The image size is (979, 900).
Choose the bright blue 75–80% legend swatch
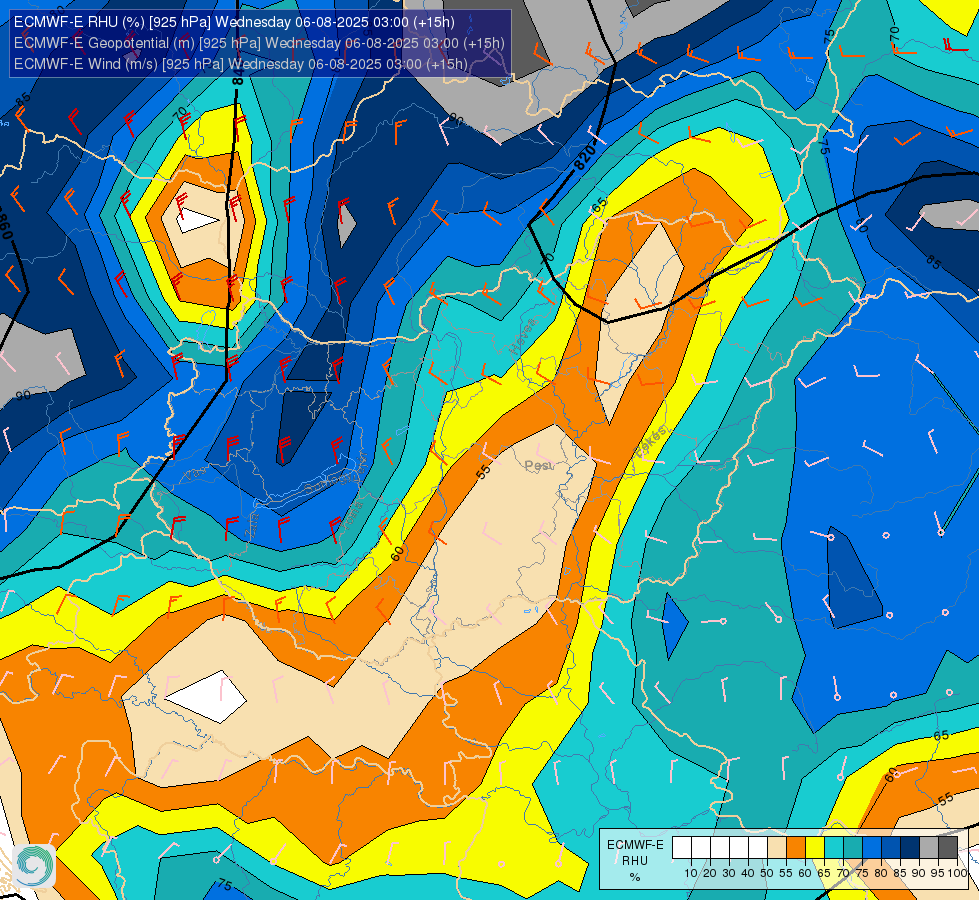(872, 847)
